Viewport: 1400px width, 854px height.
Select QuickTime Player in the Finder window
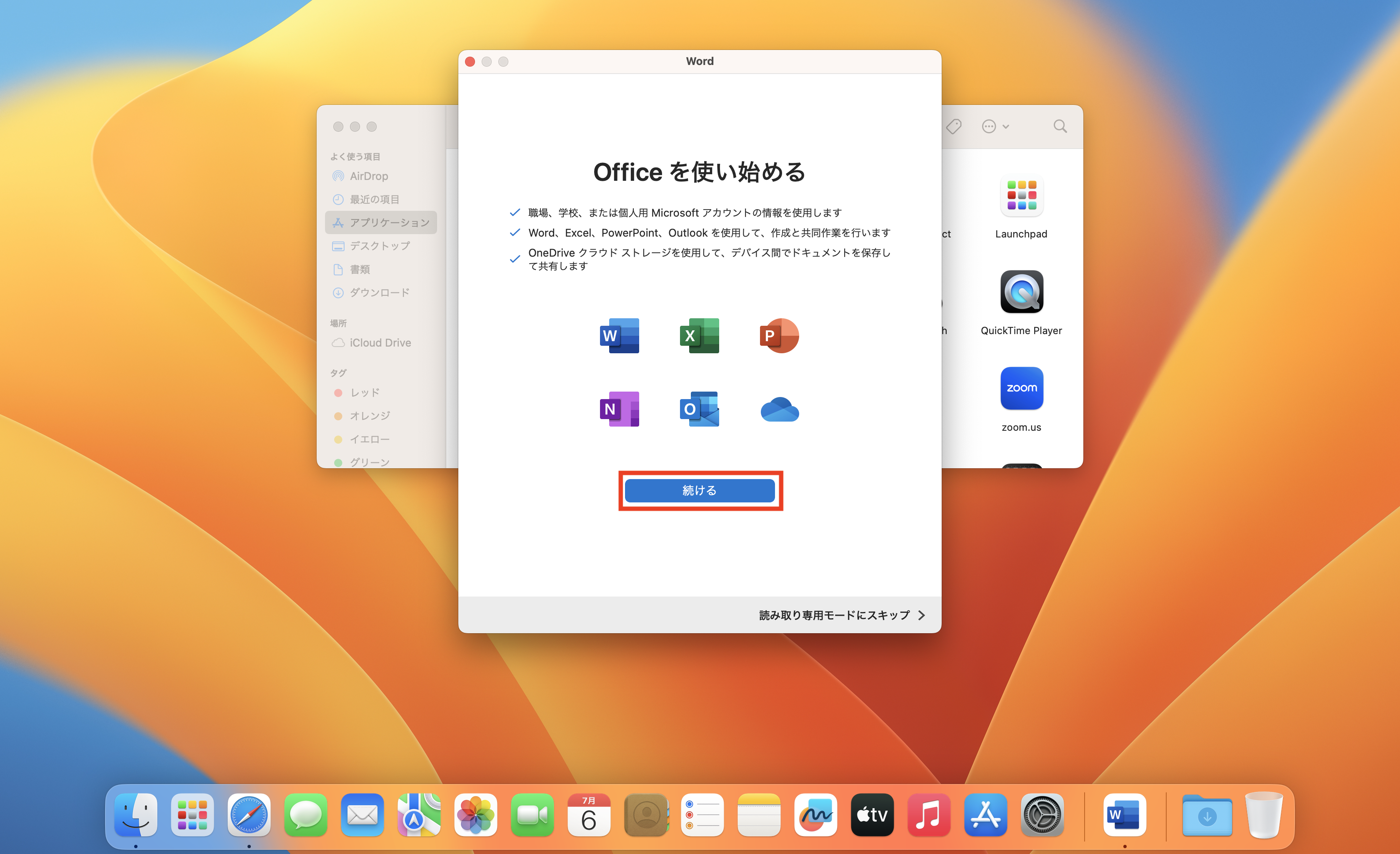tap(1021, 303)
